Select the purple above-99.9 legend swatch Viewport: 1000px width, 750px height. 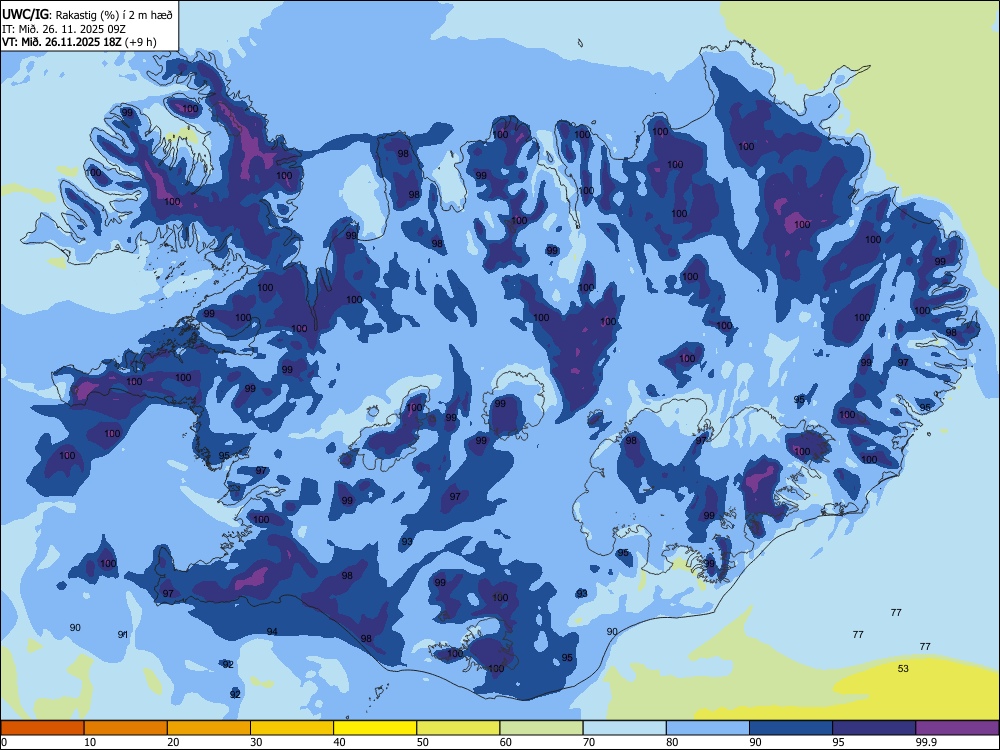pyautogui.click(x=957, y=728)
